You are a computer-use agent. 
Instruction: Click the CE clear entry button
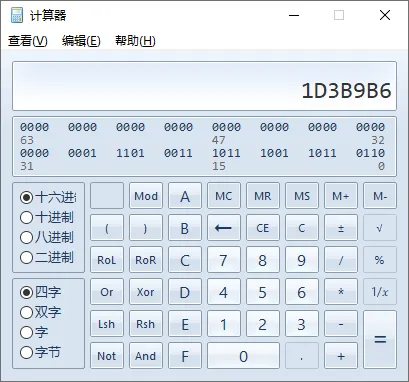click(x=263, y=228)
